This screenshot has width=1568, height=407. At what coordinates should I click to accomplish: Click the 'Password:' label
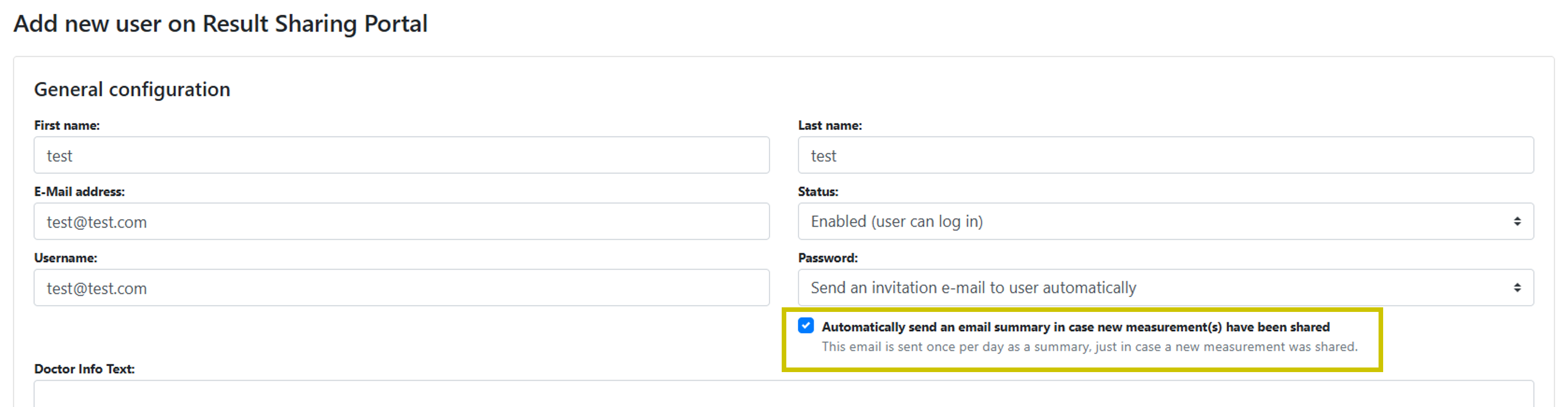[x=828, y=258]
